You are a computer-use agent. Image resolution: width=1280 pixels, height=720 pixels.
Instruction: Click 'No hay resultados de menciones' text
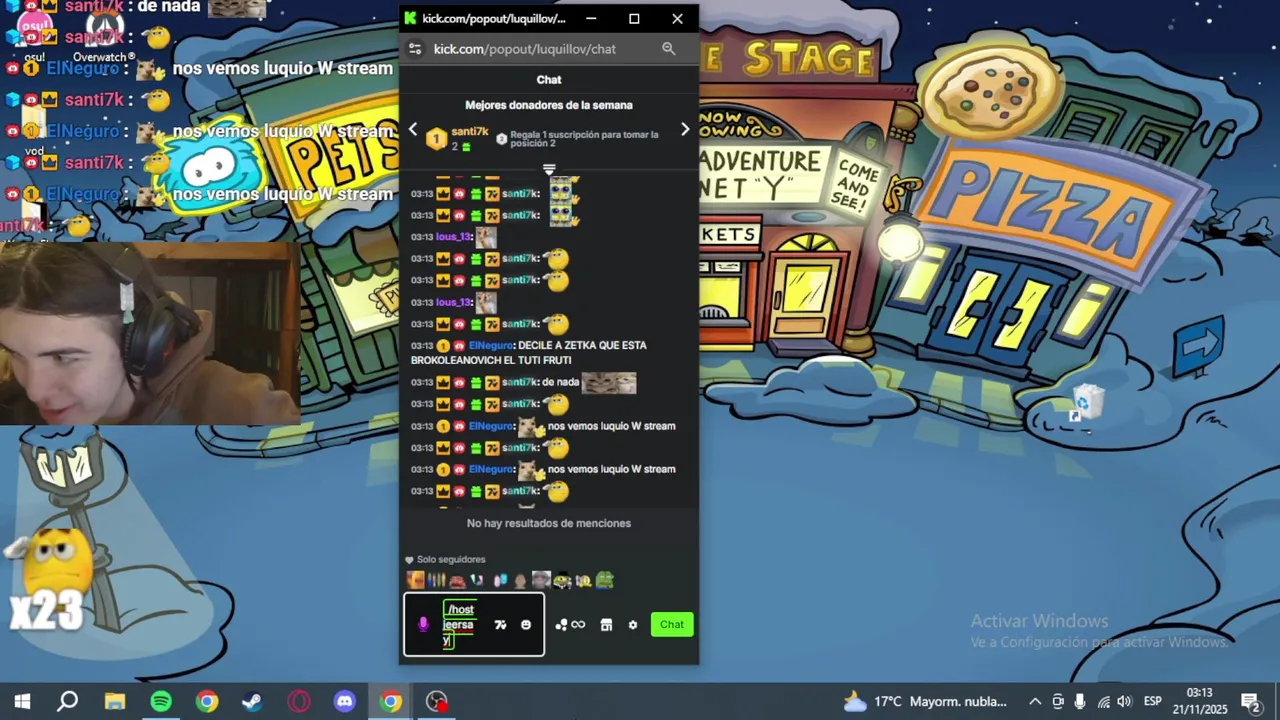click(x=549, y=523)
